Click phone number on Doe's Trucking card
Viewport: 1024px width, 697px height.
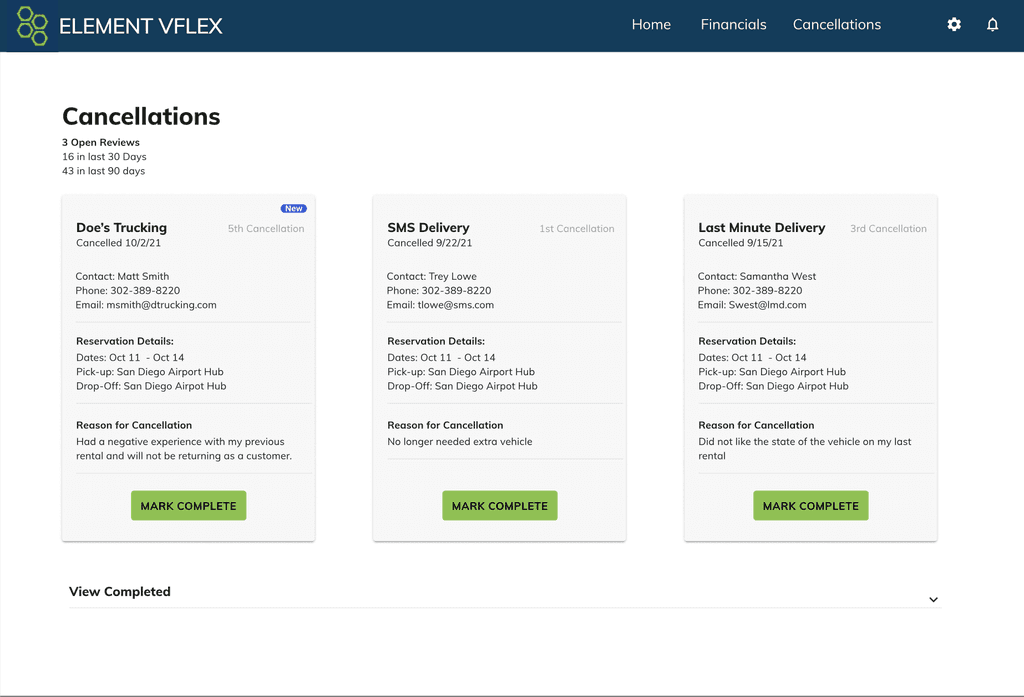click(x=145, y=291)
